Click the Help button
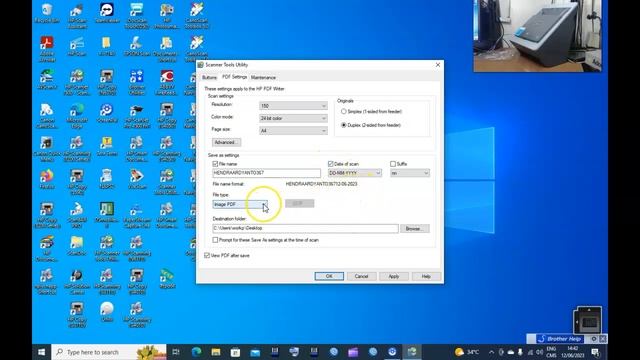The image size is (640, 360). pos(426,276)
